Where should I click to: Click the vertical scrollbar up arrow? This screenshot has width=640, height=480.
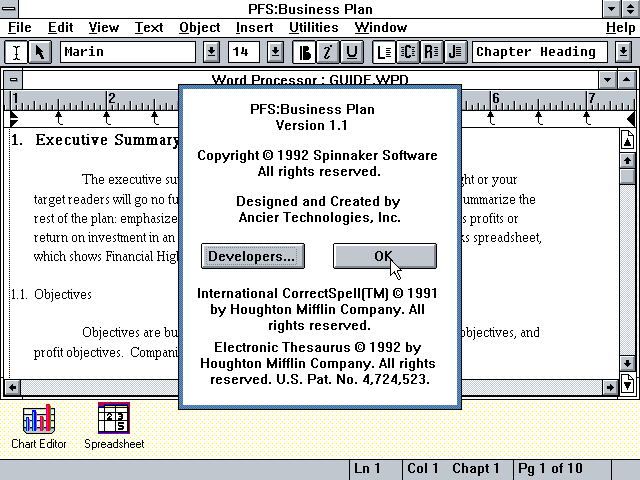coord(627,160)
